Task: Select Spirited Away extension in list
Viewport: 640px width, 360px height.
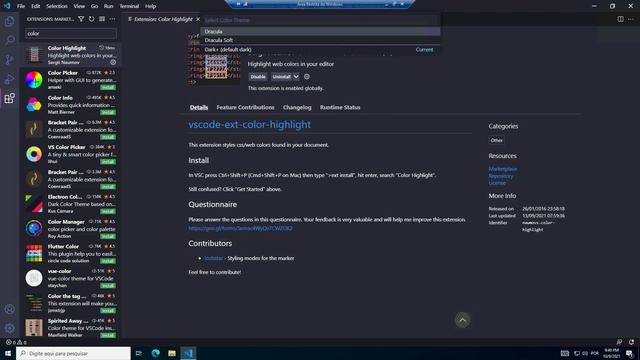Action: point(71,328)
